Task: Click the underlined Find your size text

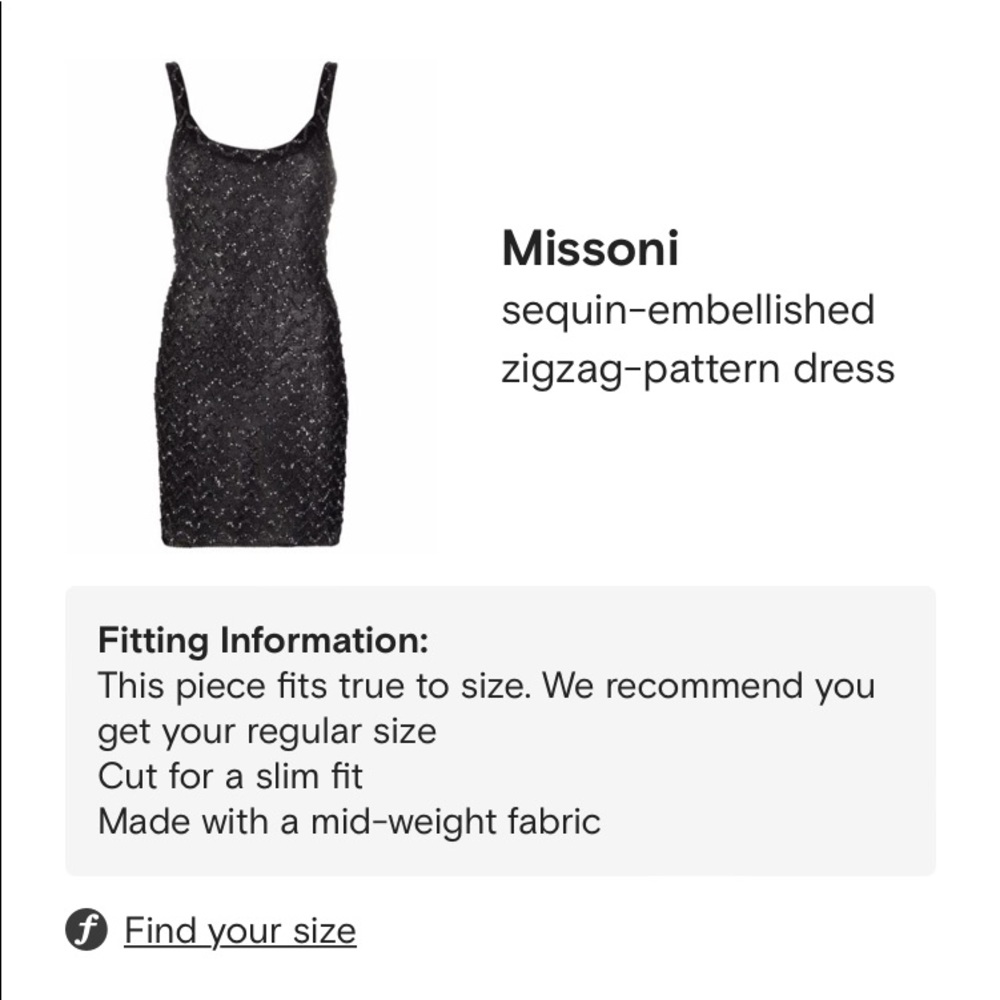Action: 237,930
